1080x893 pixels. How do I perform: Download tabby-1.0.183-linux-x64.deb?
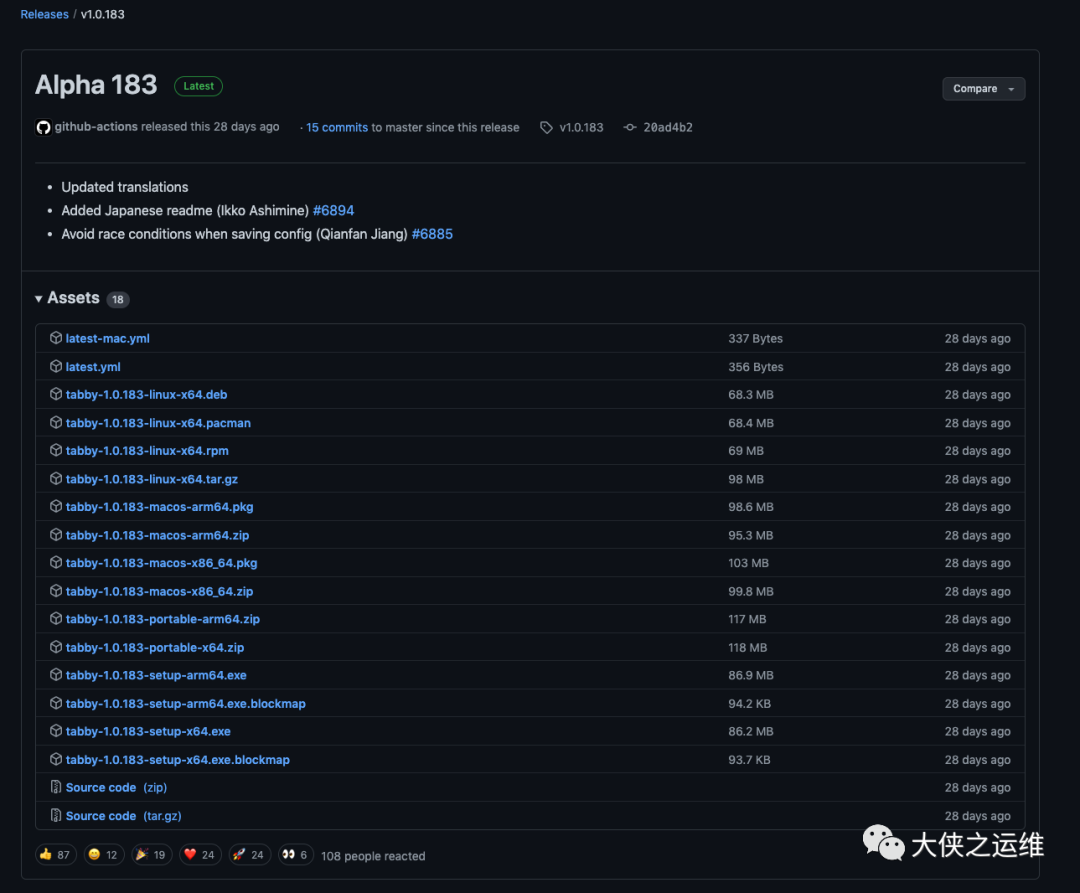146,395
